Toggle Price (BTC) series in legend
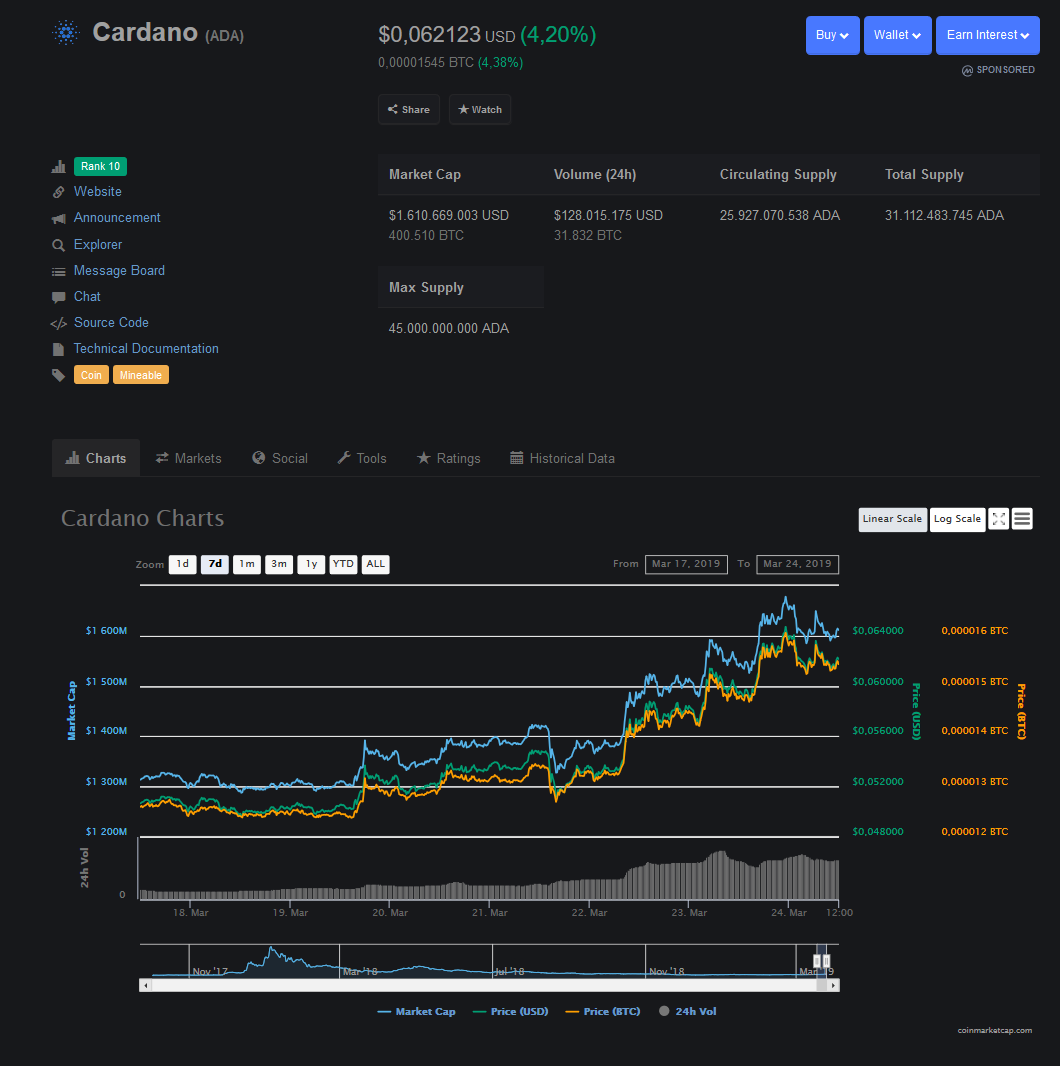The image size is (1060, 1066). tap(603, 1012)
